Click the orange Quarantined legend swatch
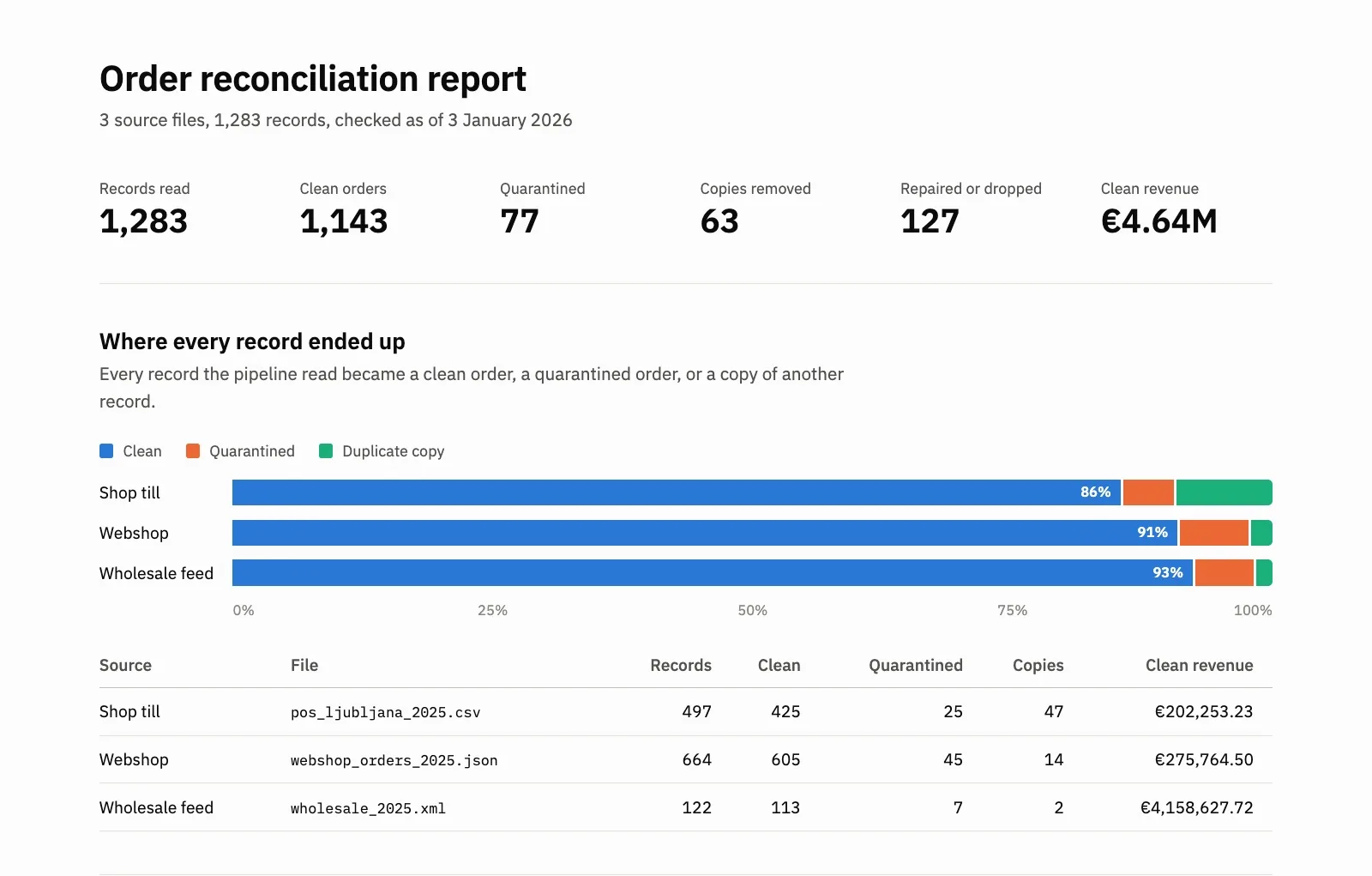This screenshot has height=876, width=1372. point(193,451)
